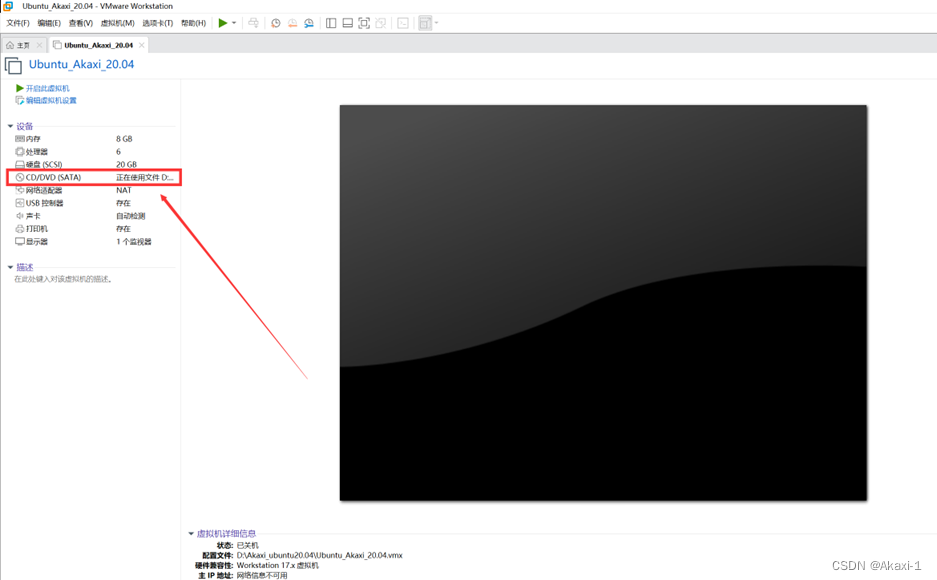The image size is (937, 580).
Task: Click the 20 GB disk size
Action: pyautogui.click(x=127, y=164)
